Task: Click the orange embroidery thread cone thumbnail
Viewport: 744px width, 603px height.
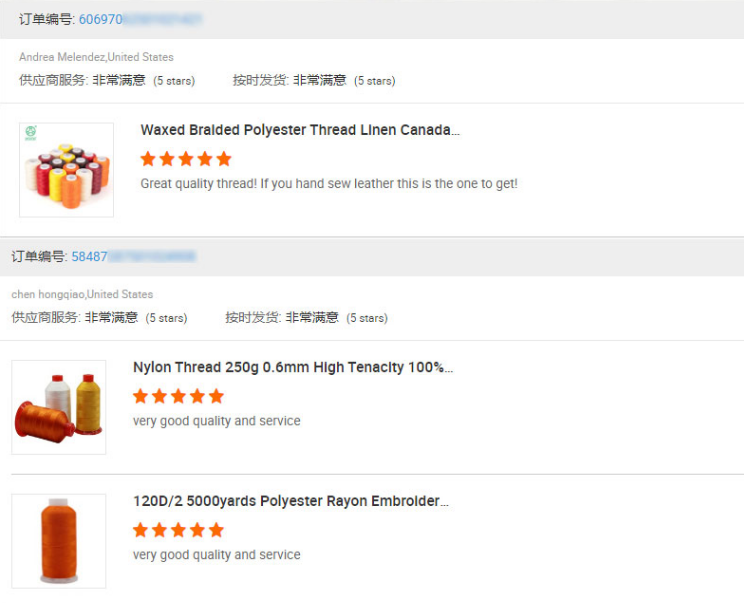Action: (x=58, y=540)
